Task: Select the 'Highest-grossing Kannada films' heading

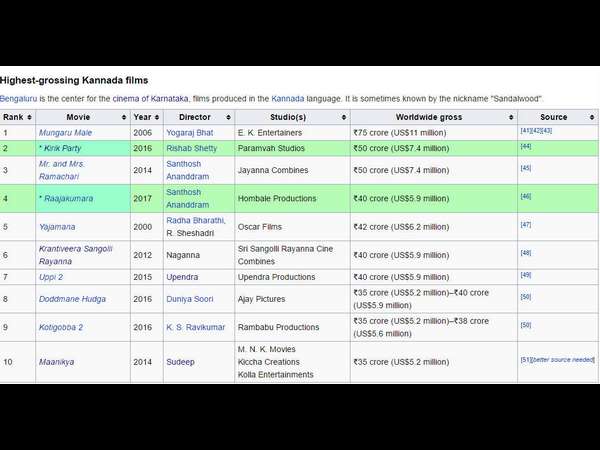Action: pos(74,80)
